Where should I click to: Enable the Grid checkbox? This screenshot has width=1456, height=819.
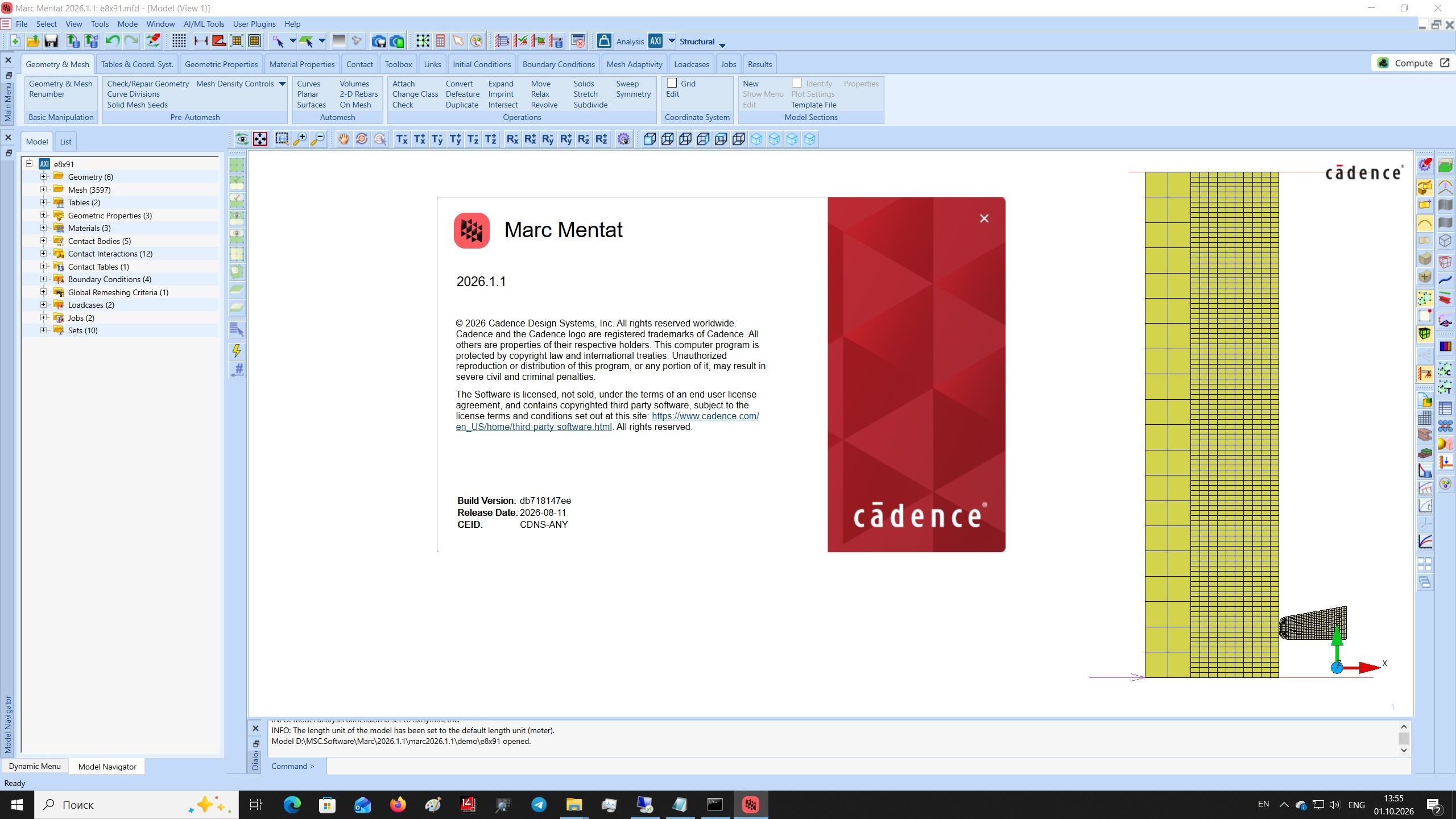[672, 83]
